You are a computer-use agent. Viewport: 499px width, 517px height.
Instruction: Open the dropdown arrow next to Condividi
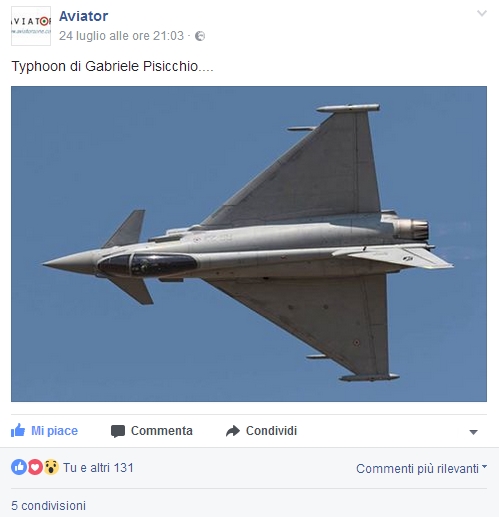pos(473,432)
